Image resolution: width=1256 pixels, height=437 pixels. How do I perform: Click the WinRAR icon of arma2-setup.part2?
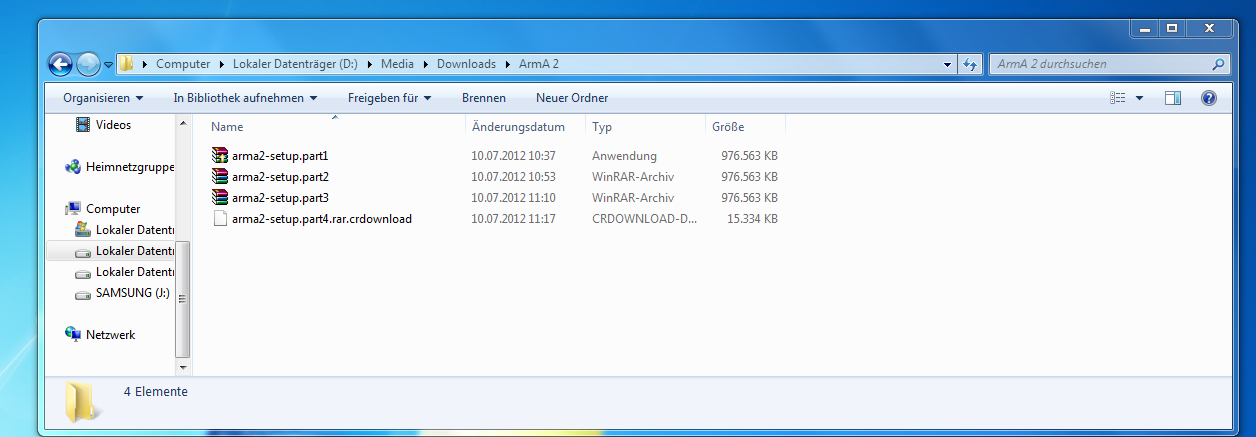(221, 177)
